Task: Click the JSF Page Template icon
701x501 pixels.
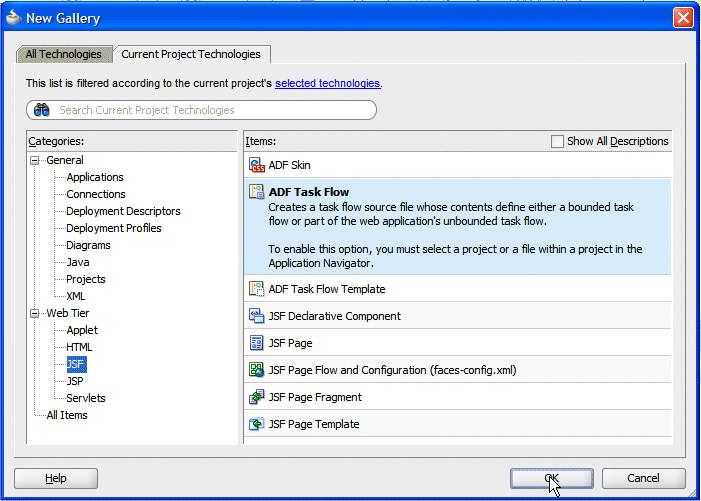Action: [256, 424]
